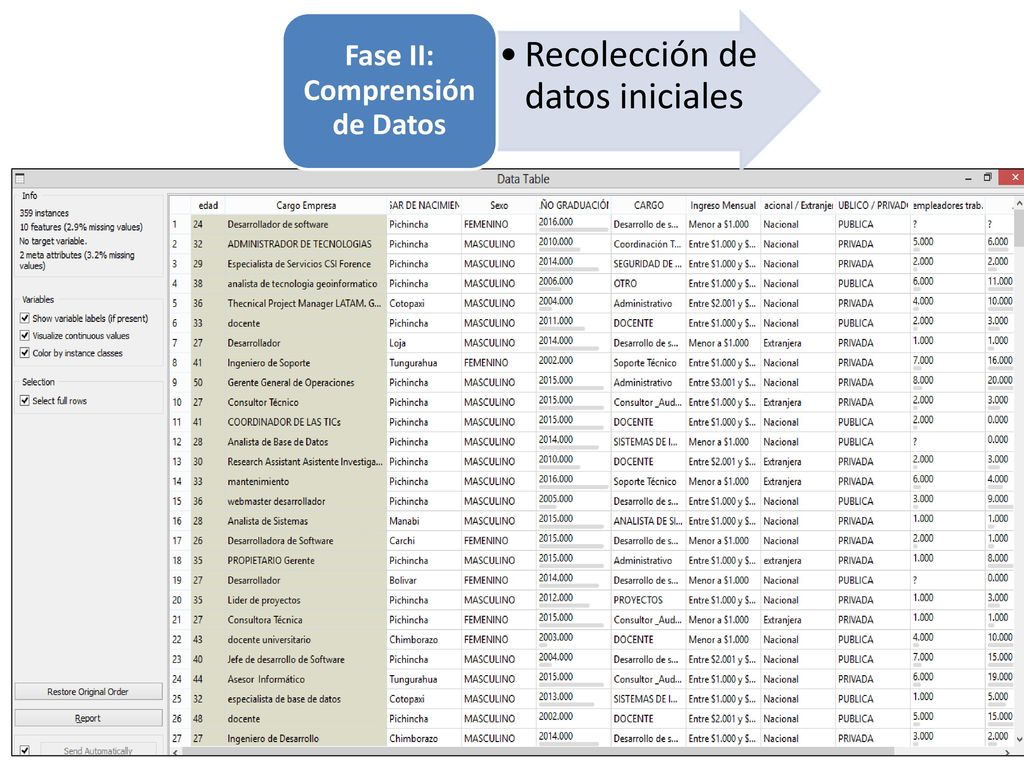Close the Data Table window
The width and height of the screenshot is (1024, 768).
(x=1014, y=178)
